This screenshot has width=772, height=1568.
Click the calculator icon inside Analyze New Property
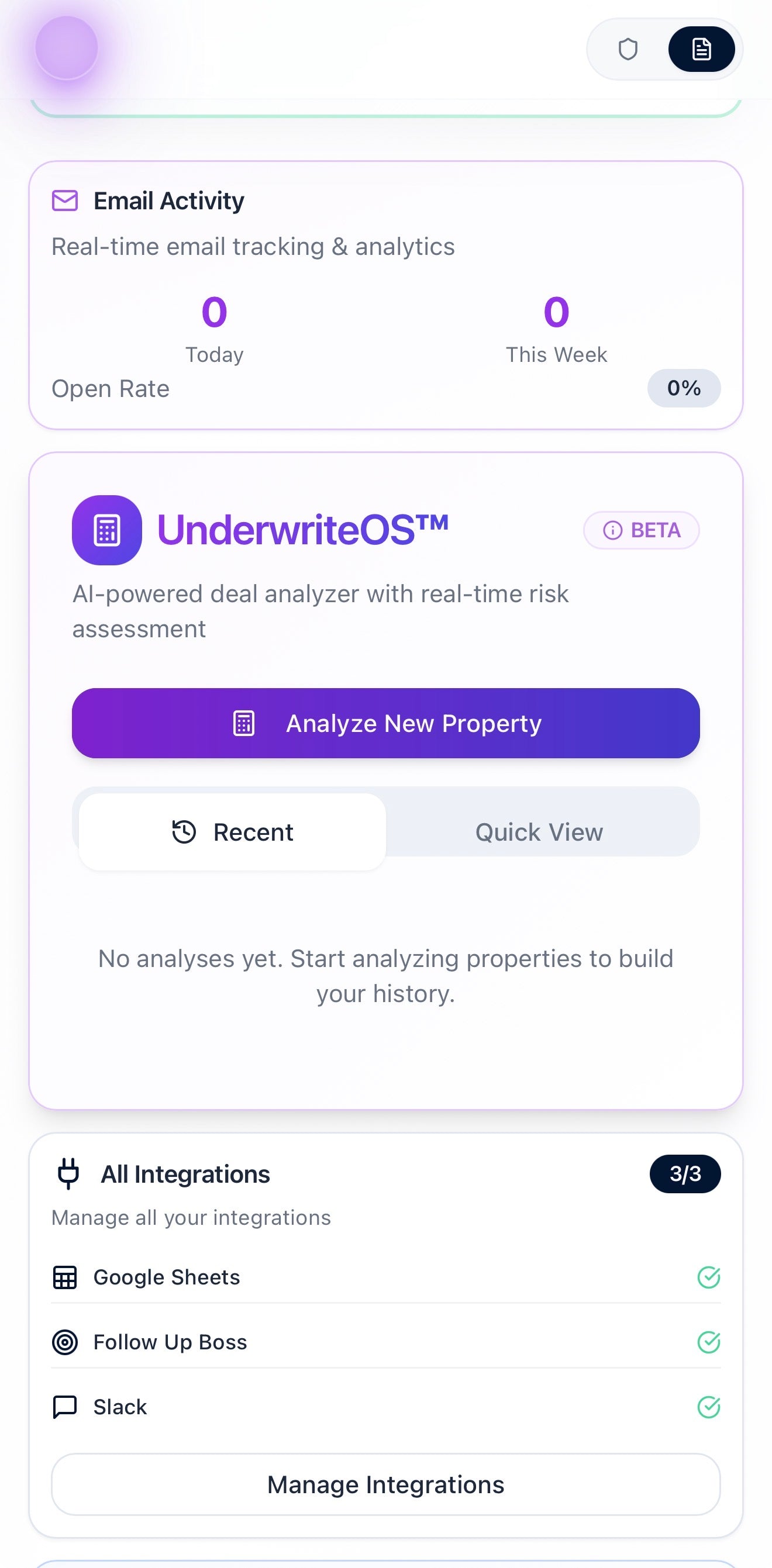(x=243, y=724)
